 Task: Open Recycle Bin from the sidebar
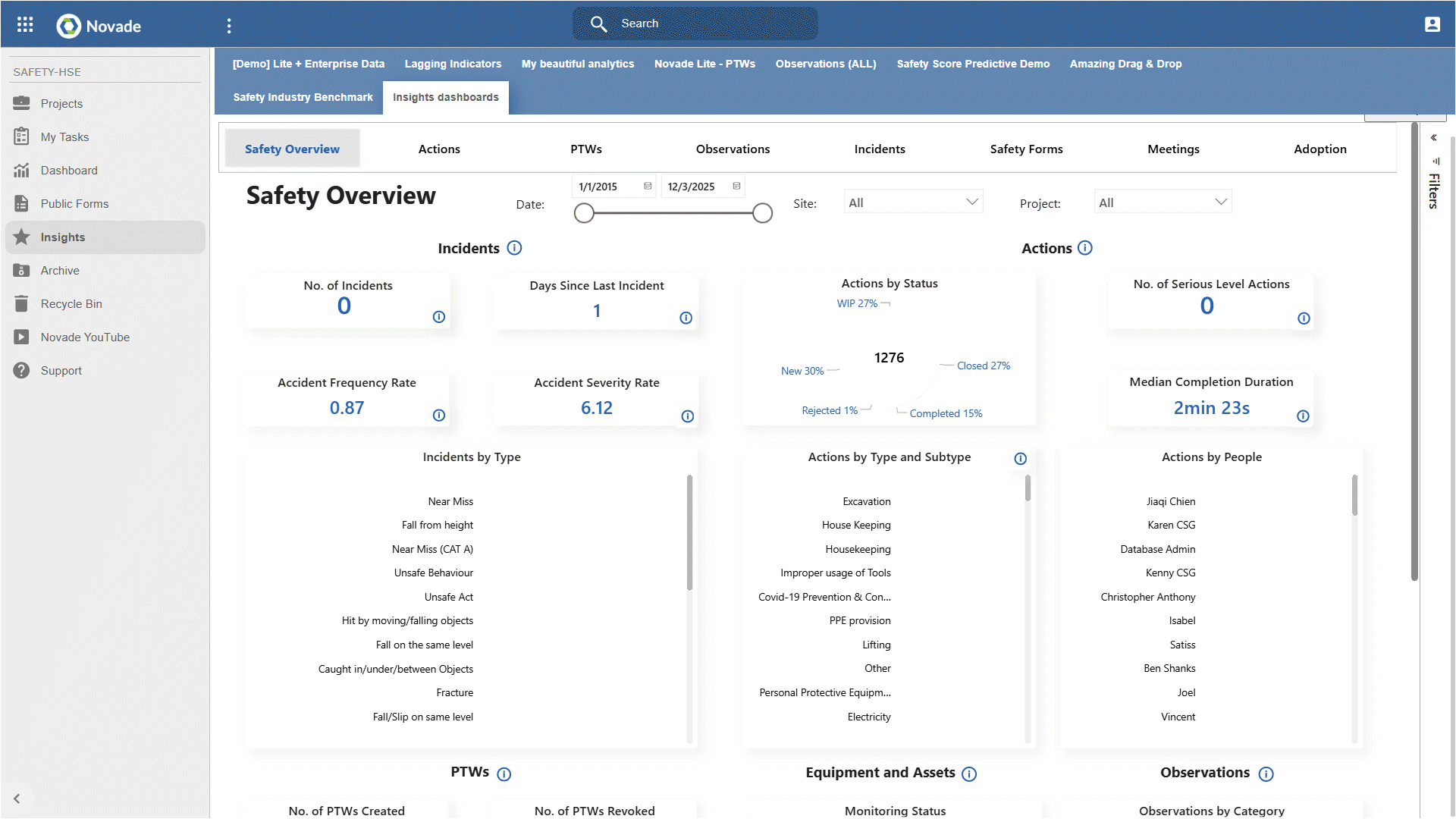click(71, 303)
